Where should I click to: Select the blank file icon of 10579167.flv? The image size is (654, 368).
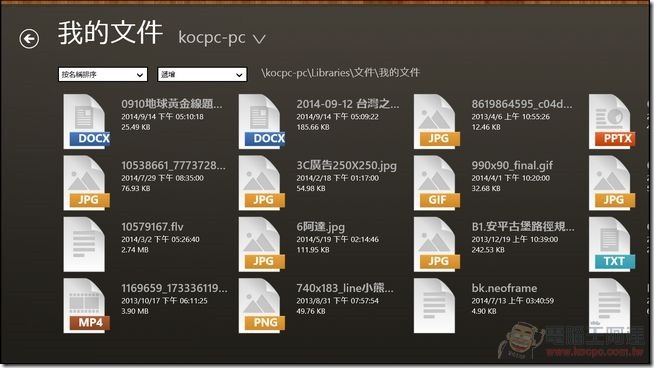pyautogui.click(x=84, y=244)
